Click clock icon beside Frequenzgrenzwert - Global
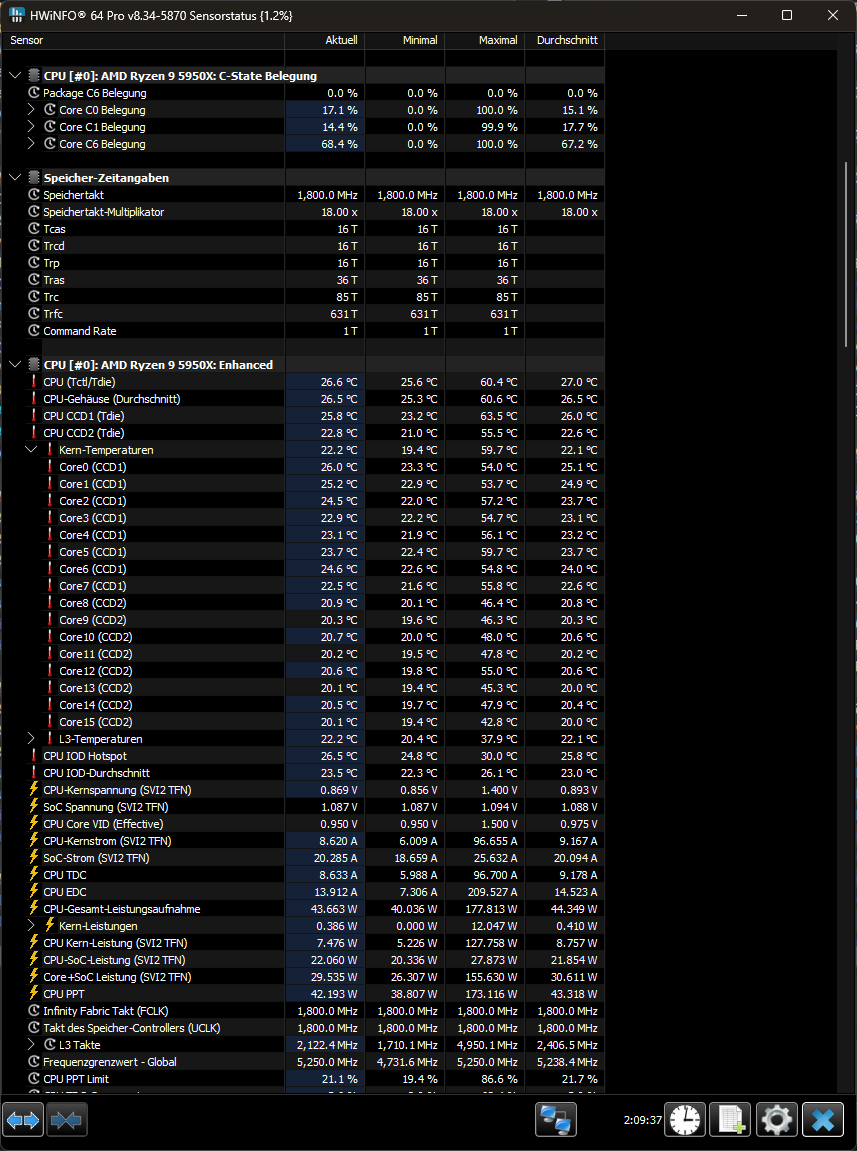This screenshot has height=1151, width=857. coord(34,1061)
